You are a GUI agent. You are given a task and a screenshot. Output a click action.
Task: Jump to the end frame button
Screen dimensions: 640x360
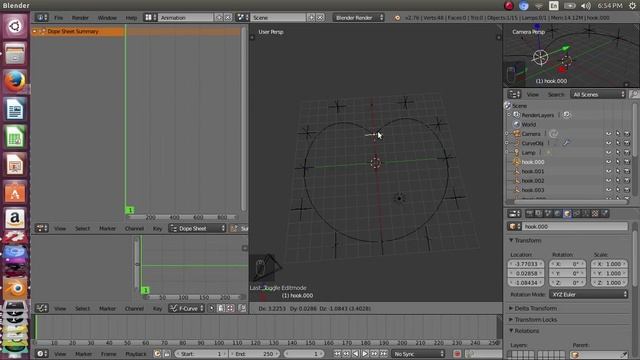pos(384,354)
